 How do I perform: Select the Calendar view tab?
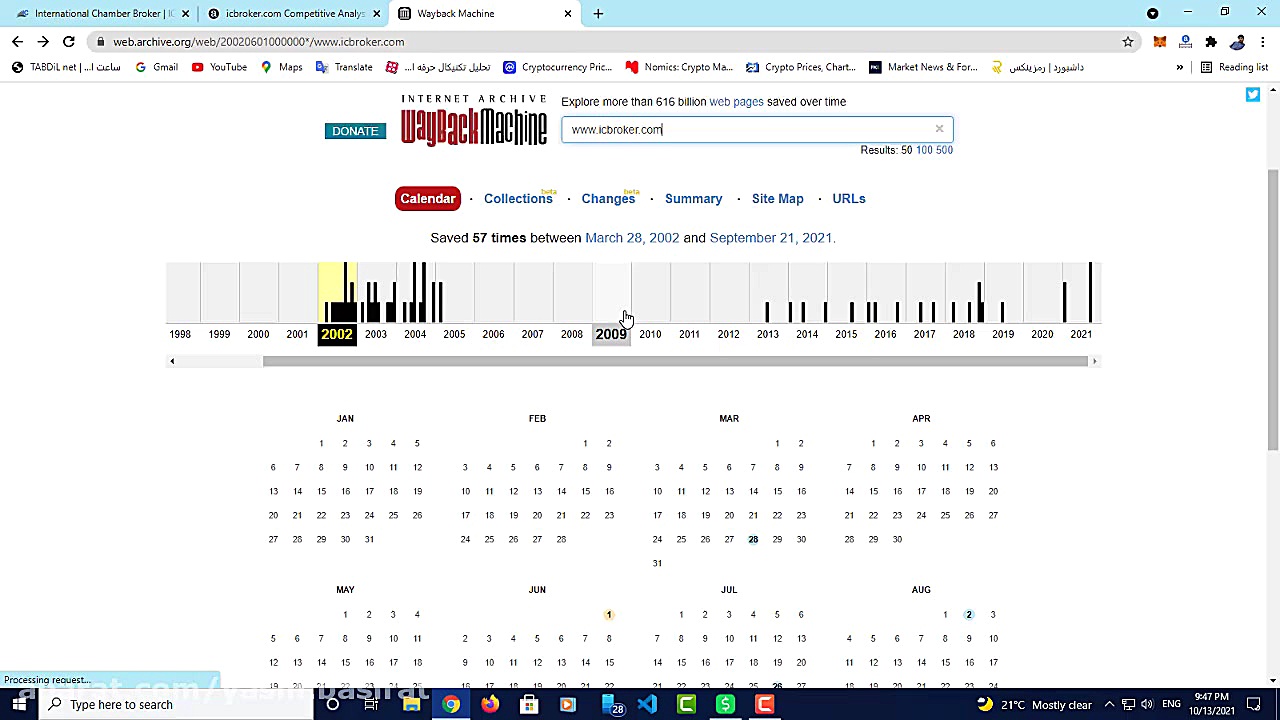tap(428, 198)
